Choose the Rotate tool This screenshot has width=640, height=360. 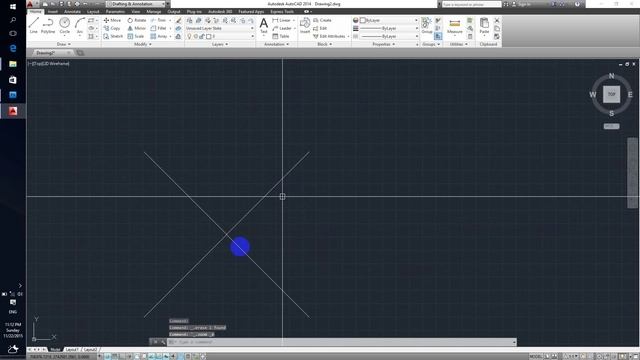point(137,20)
